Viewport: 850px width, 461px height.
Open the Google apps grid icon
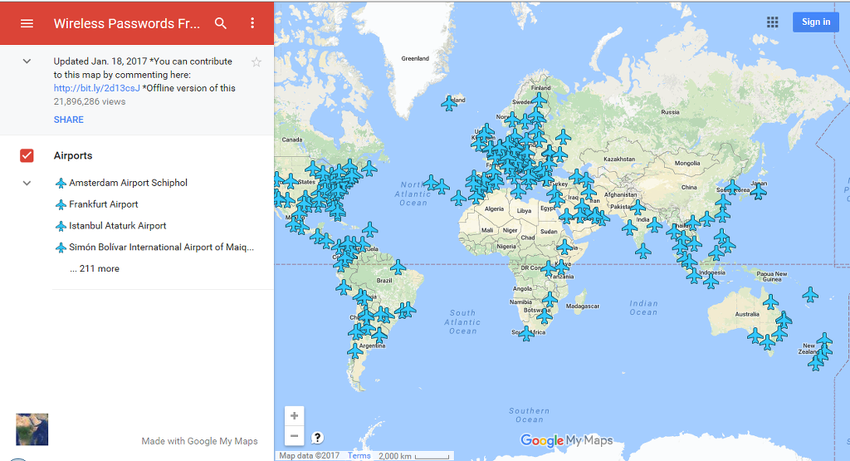coord(772,22)
